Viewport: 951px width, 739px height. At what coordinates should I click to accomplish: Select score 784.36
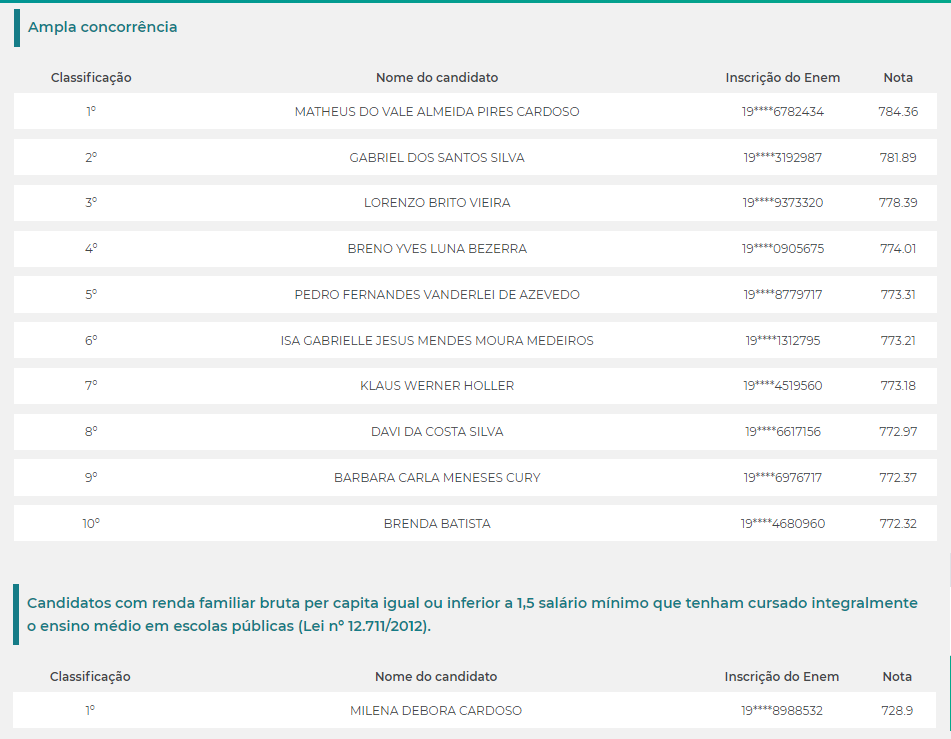[898, 112]
